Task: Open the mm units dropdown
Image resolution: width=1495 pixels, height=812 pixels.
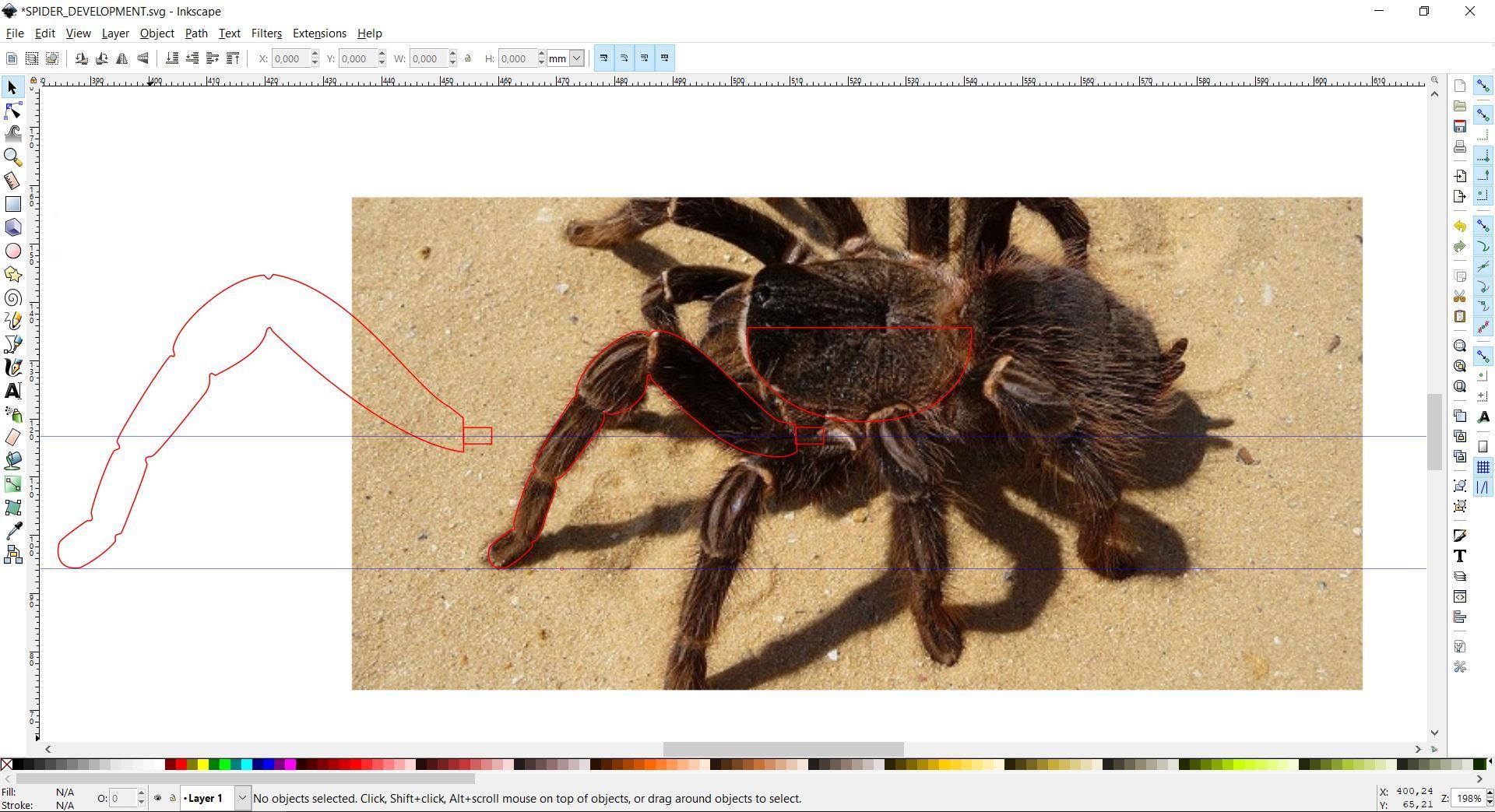Action: [575, 58]
